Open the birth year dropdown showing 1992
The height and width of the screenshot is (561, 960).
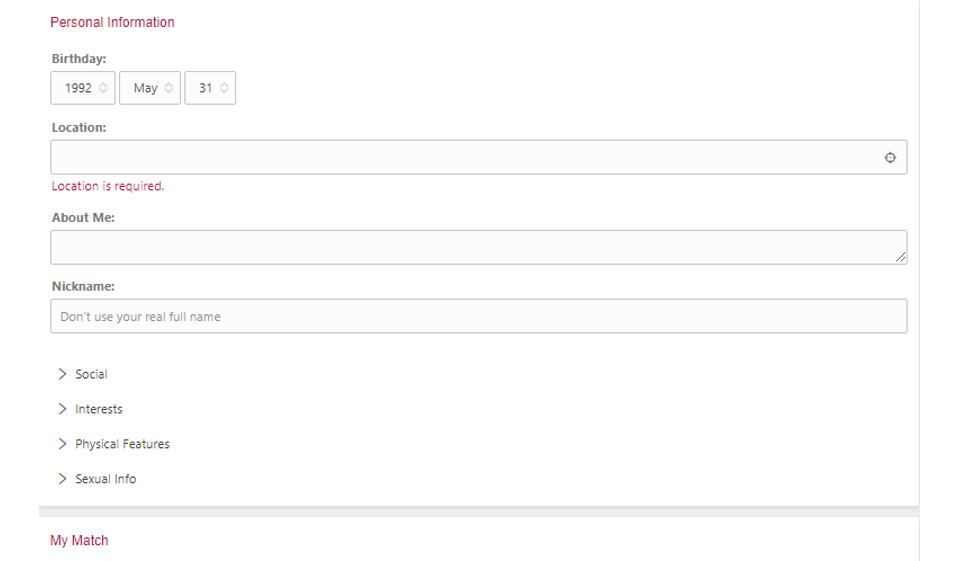(x=78, y=88)
